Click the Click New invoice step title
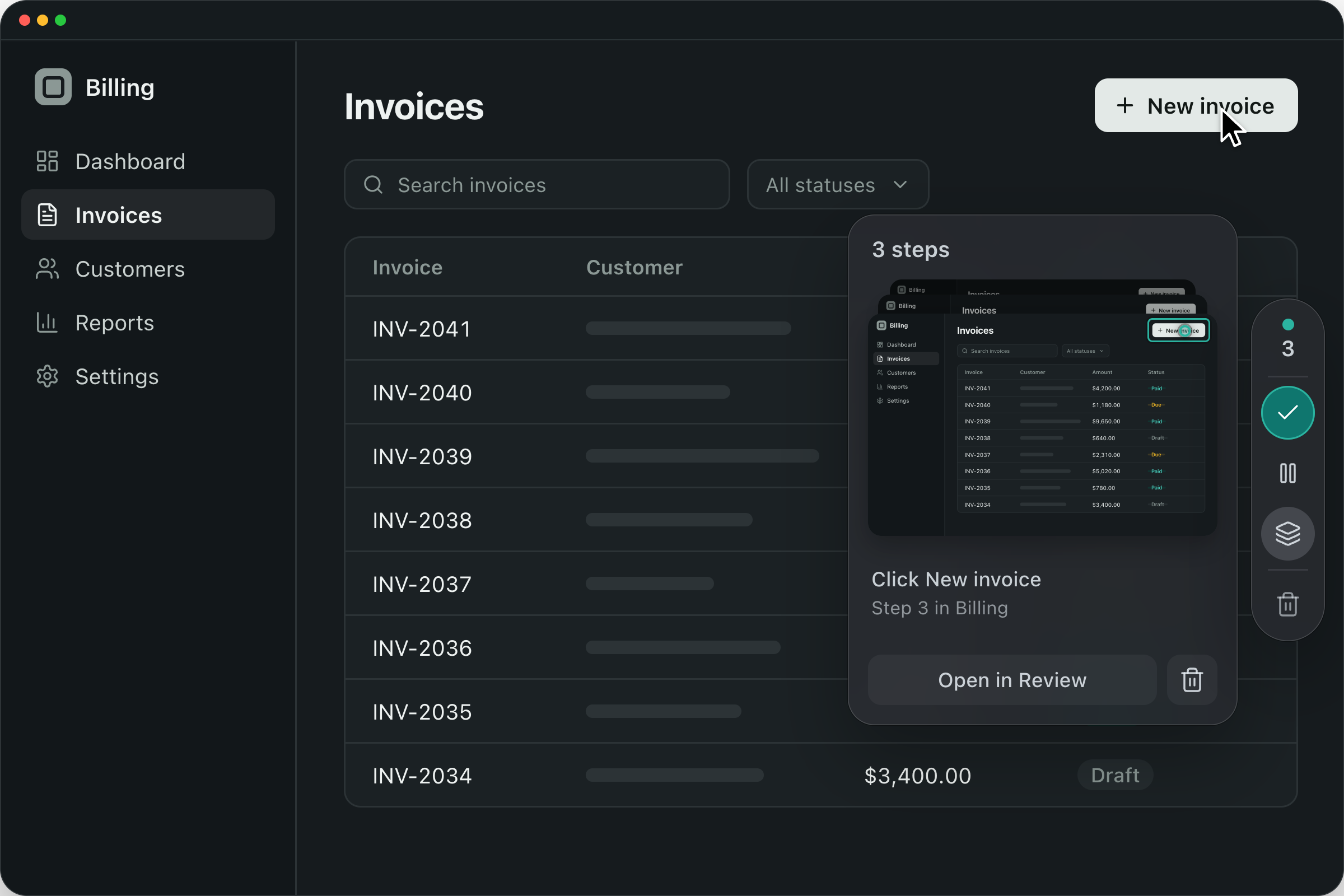 click(956, 580)
